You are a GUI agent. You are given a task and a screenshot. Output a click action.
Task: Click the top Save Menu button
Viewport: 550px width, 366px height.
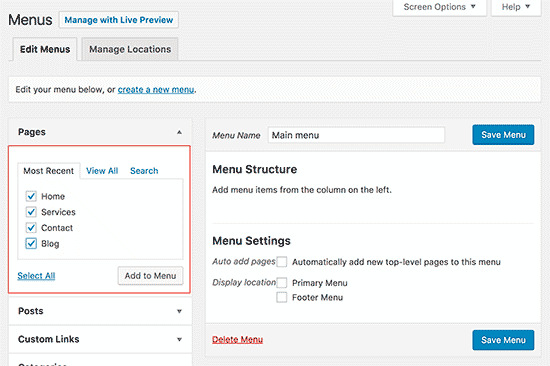[503, 135]
